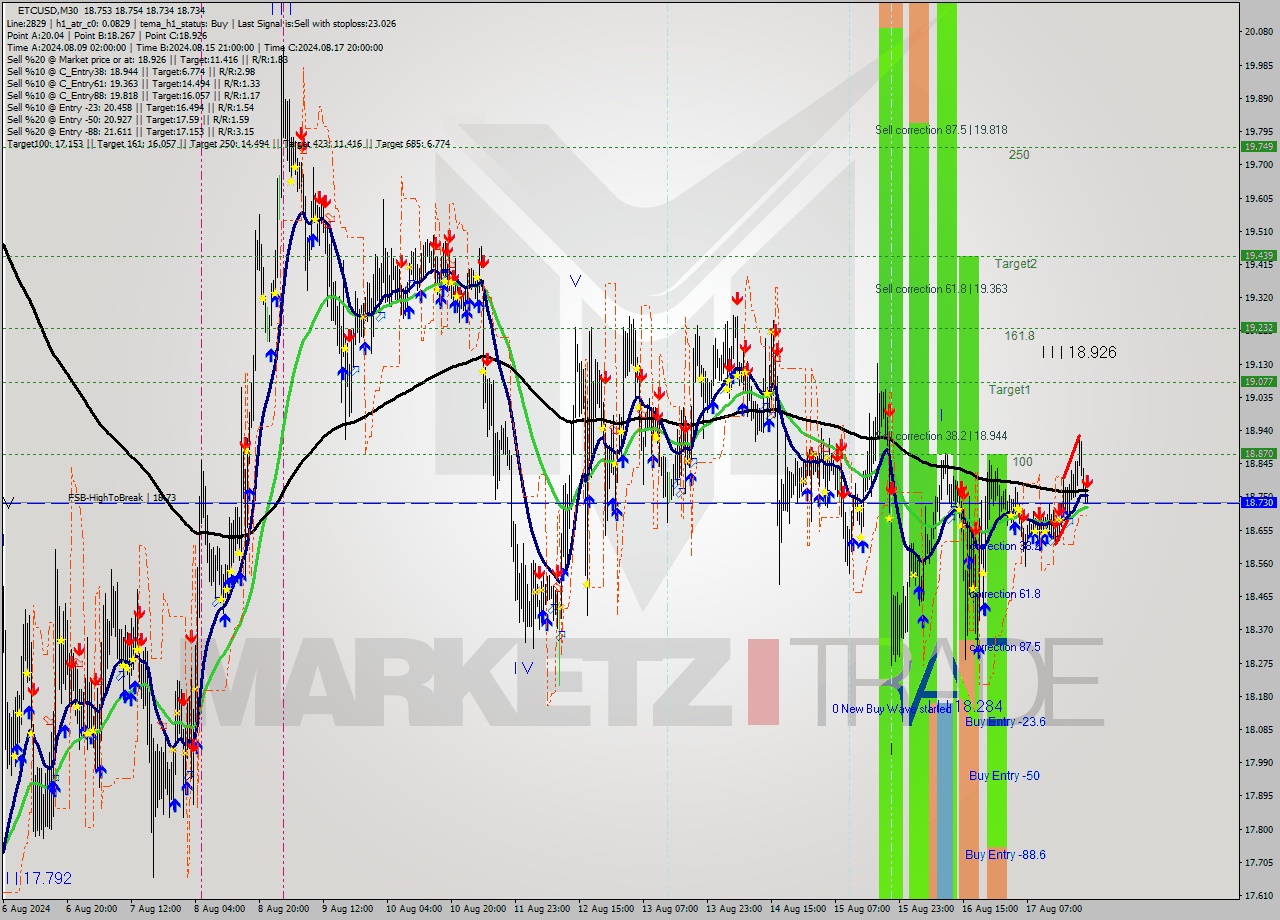The width and height of the screenshot is (1280, 920).
Task: Click the '| | | 17.792' low label
Action: (39, 878)
